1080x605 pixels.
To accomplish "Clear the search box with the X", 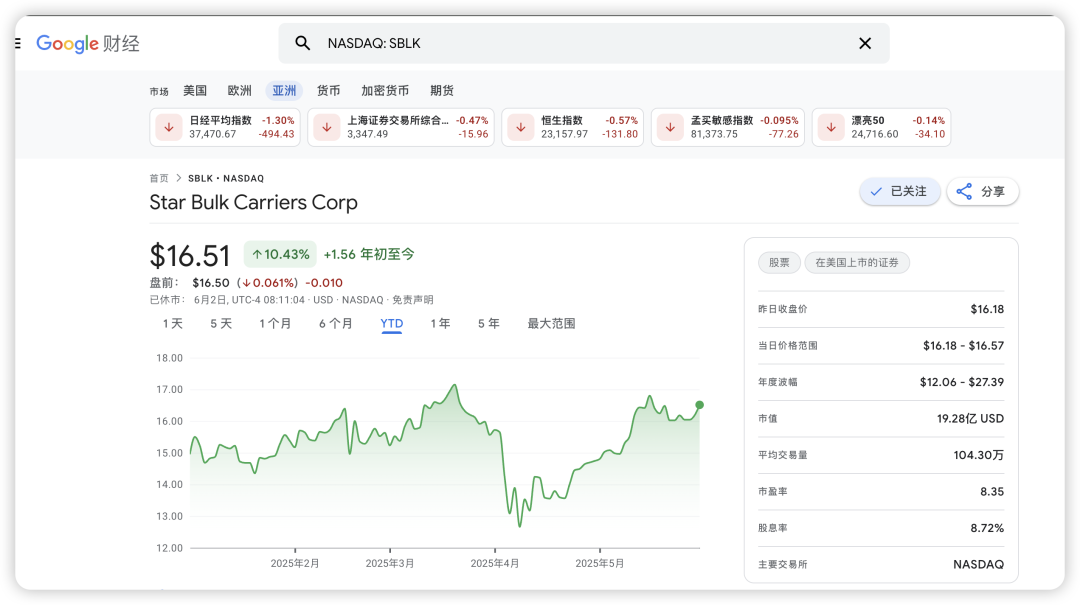I will 865,43.
